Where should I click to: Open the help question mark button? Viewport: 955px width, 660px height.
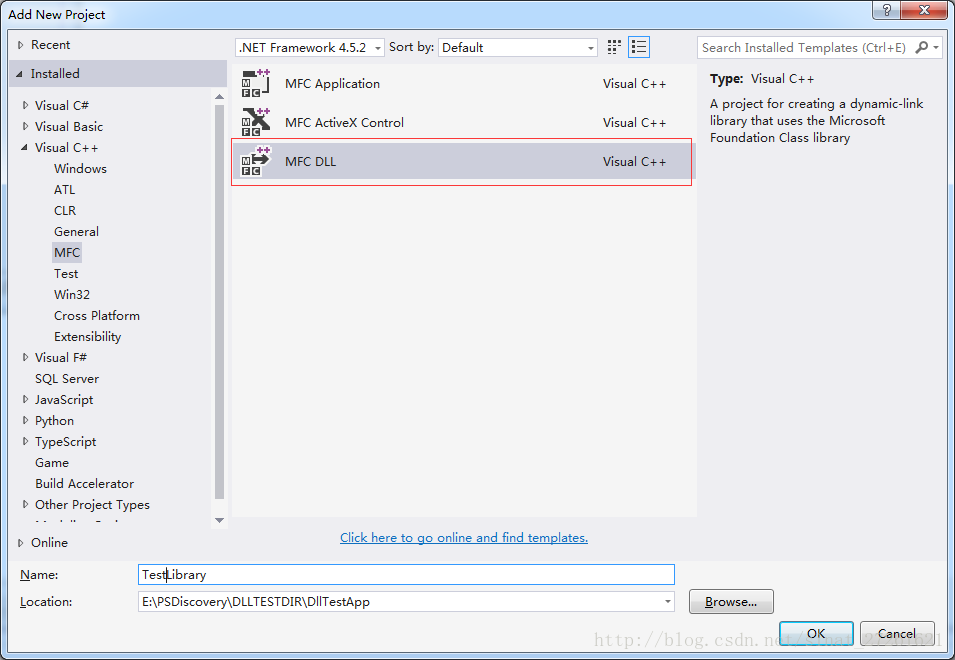click(886, 10)
